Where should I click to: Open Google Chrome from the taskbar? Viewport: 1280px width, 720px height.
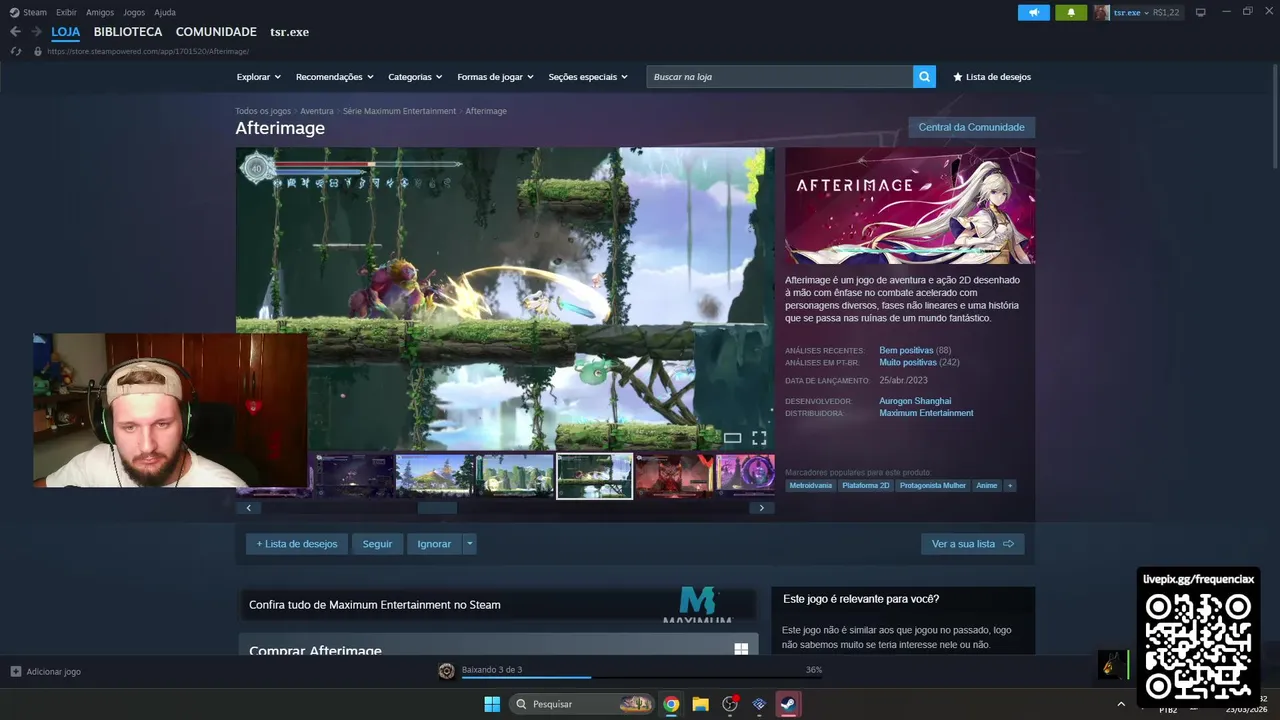[671, 704]
